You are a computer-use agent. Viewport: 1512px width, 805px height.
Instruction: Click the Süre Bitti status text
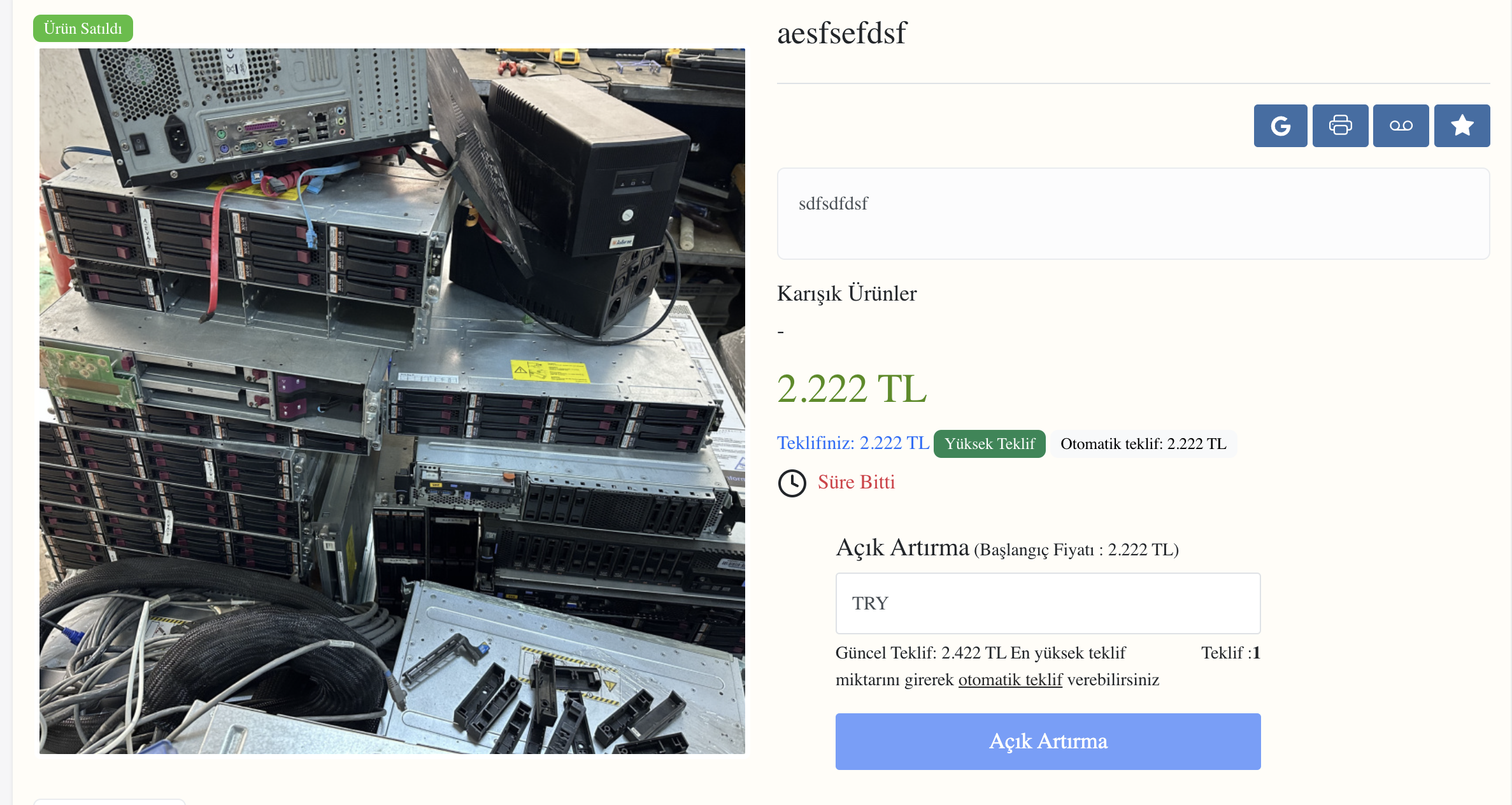856,482
